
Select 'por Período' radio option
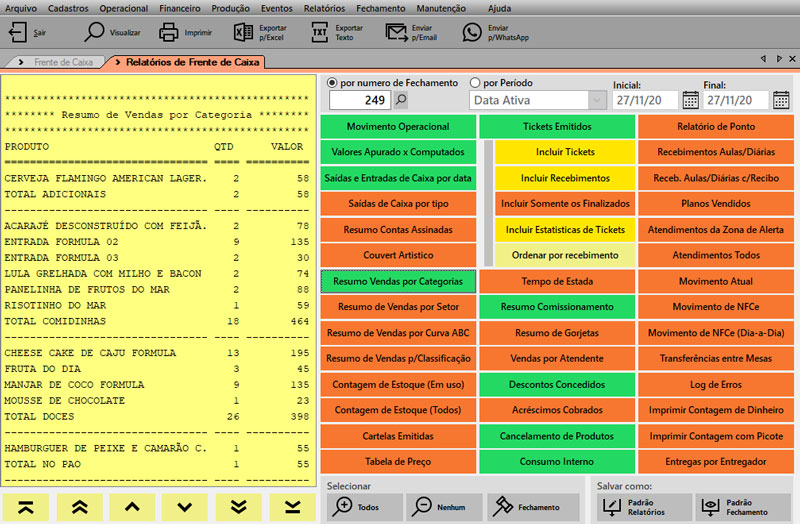(x=475, y=83)
